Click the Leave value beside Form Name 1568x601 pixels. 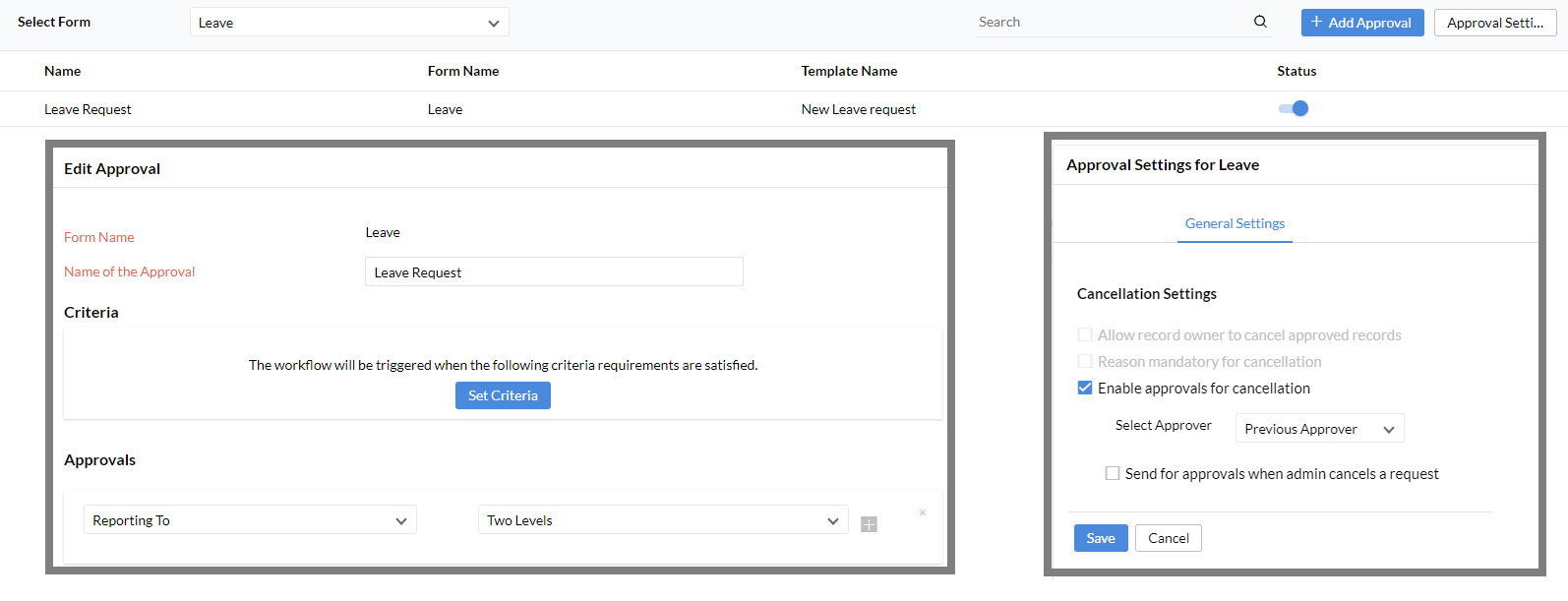[x=383, y=232]
